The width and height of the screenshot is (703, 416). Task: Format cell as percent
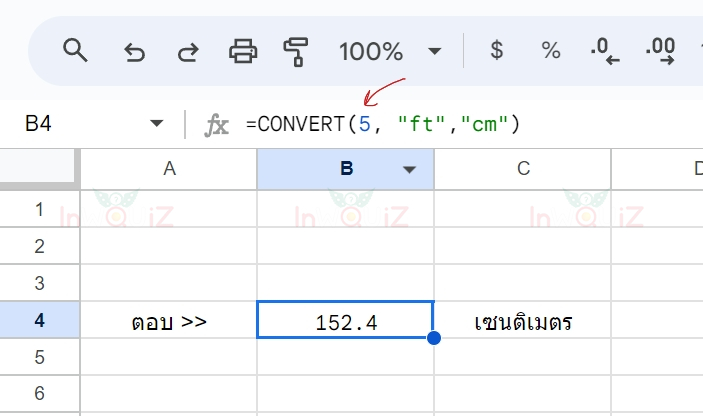pyautogui.click(x=551, y=50)
